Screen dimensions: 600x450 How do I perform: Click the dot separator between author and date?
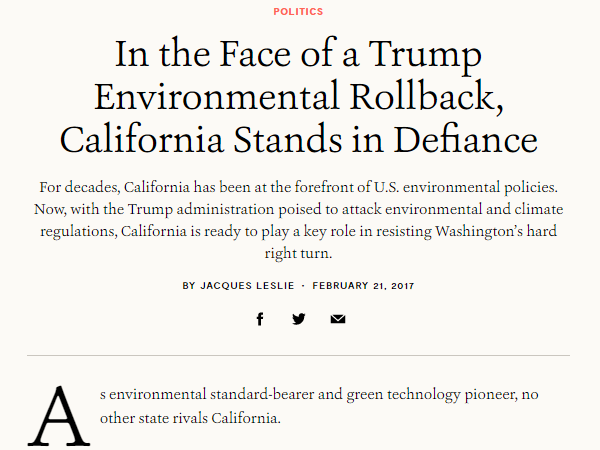pyautogui.click(x=303, y=285)
